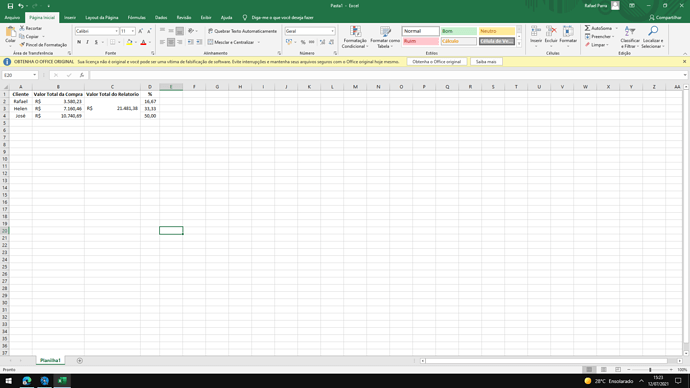Click the Colar paste icon
This screenshot has height=388, width=690.
tap(10, 32)
